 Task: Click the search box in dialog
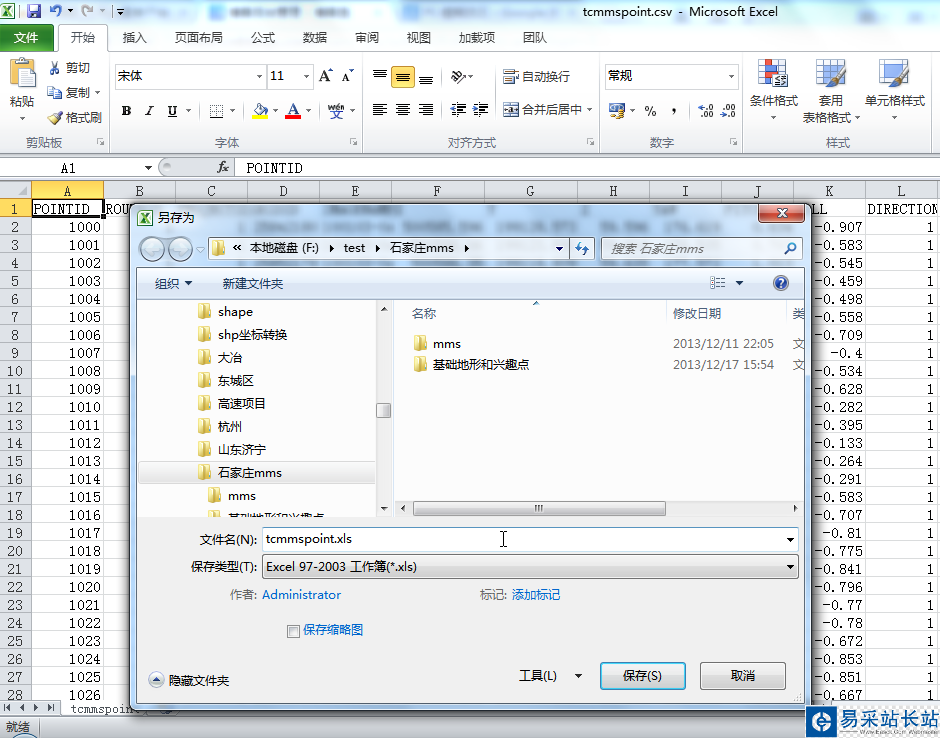tap(702, 248)
